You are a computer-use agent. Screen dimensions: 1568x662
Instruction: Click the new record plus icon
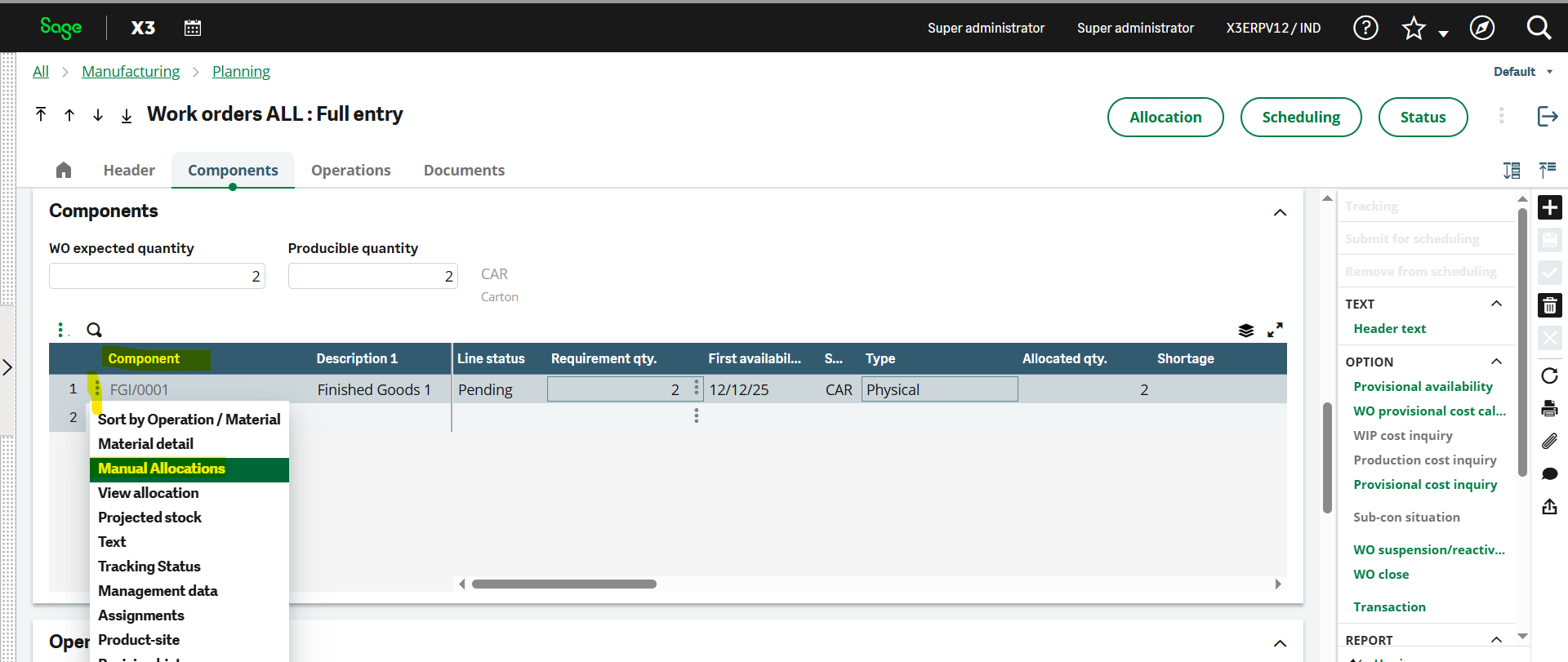1550,207
